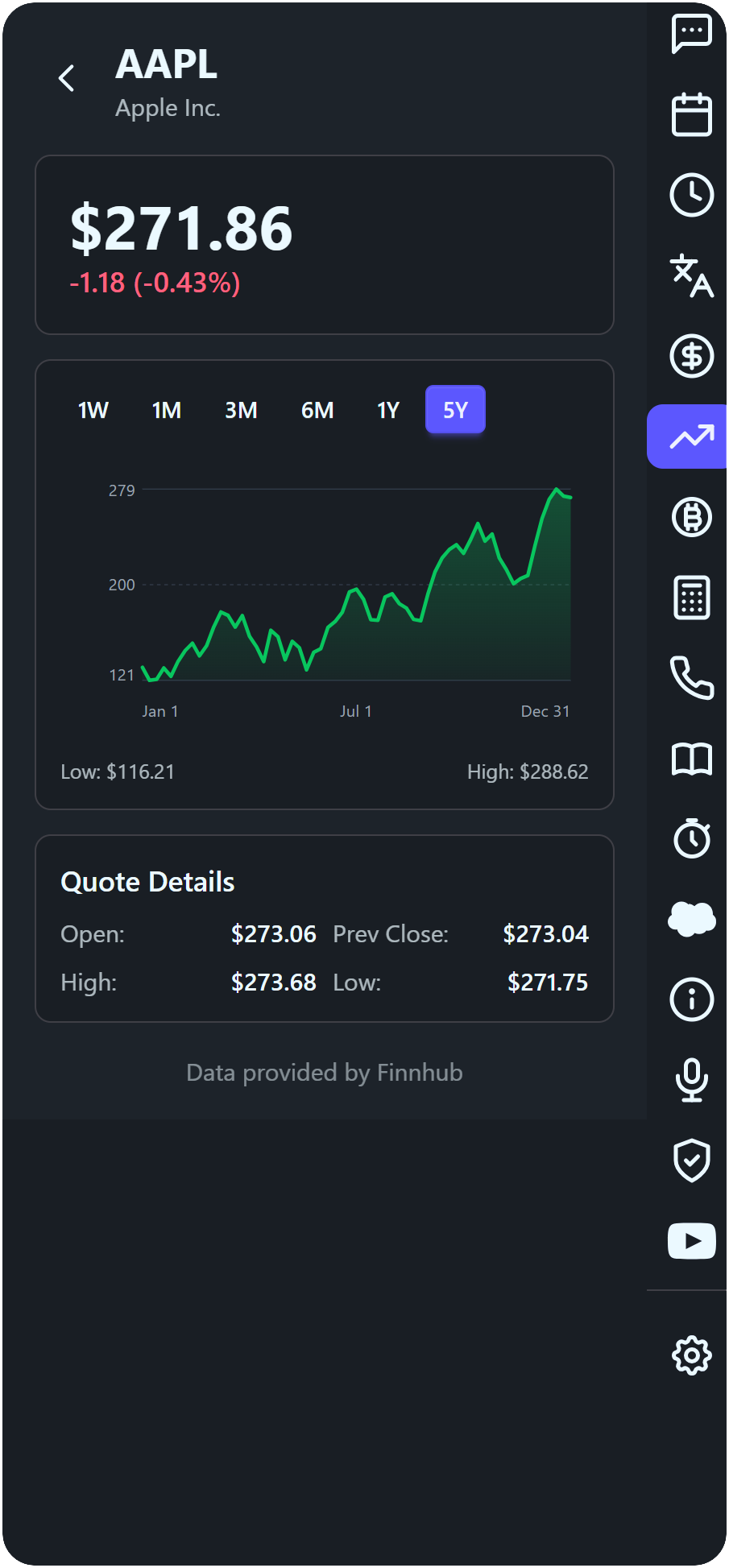The image size is (729, 1568).
Task: Click the Quote Details heading
Action: click(147, 883)
